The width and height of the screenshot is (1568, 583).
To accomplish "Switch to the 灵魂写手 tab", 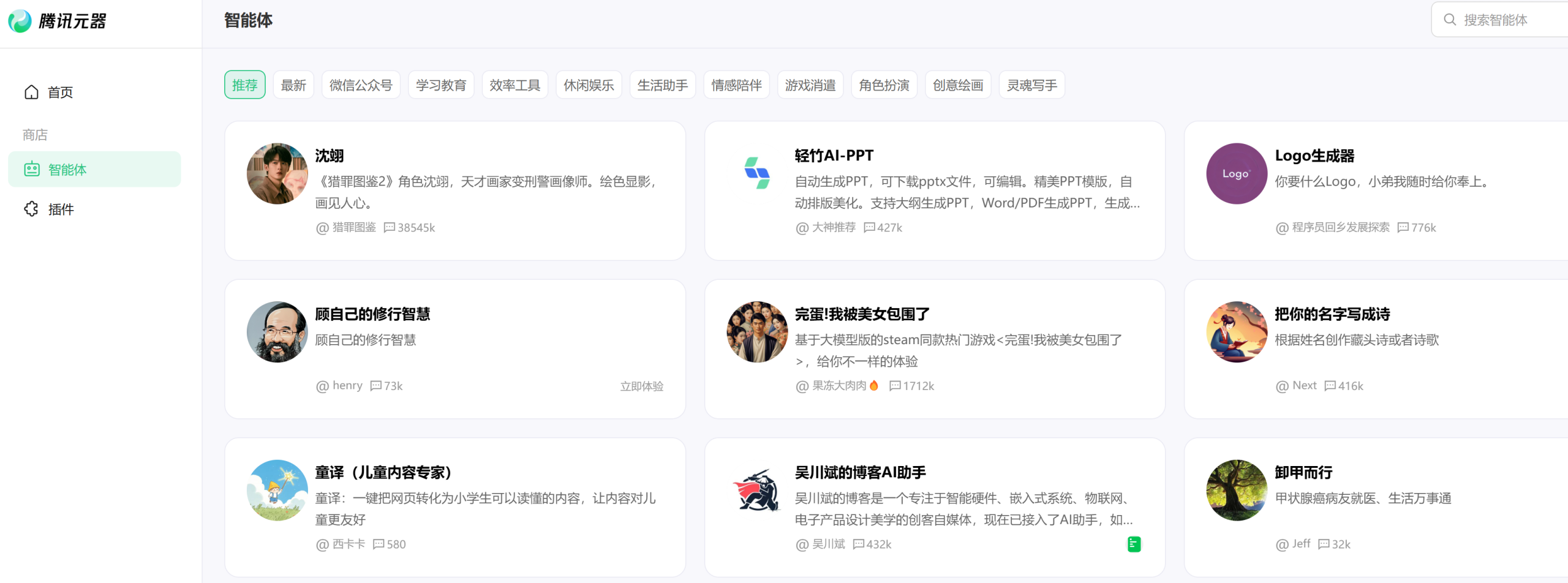I will (x=1031, y=85).
